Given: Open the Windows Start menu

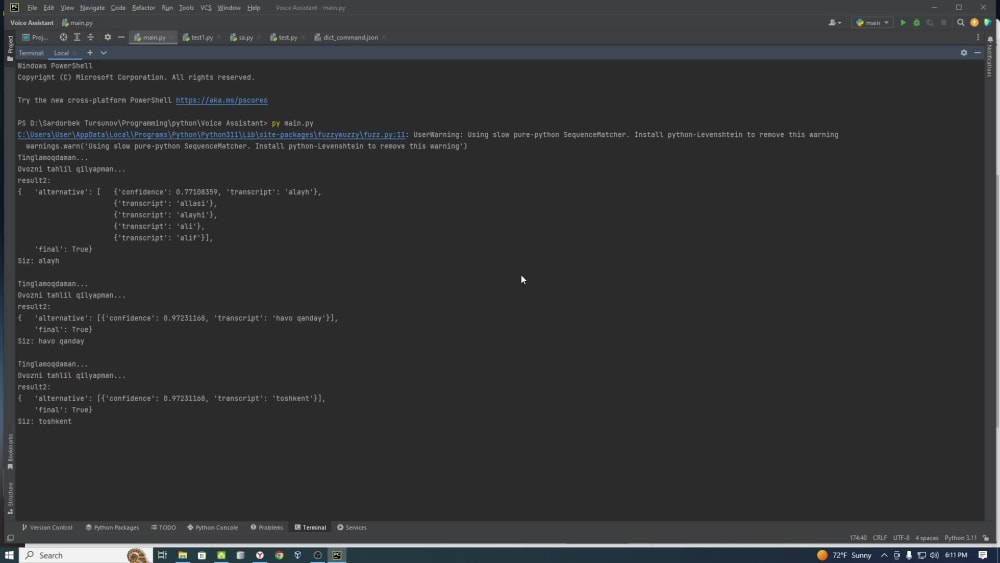Looking at the screenshot, I should click(x=9, y=555).
